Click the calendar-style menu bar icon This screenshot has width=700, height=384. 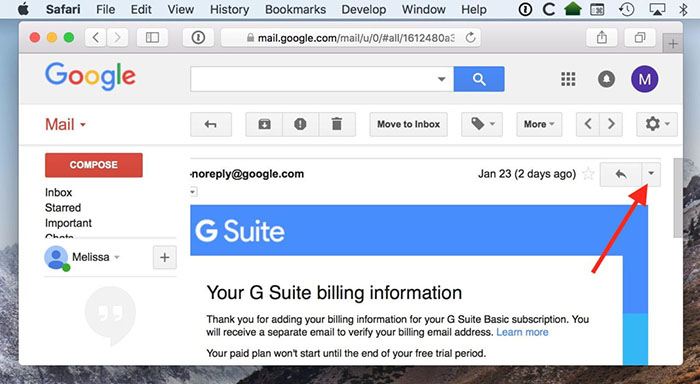point(597,9)
